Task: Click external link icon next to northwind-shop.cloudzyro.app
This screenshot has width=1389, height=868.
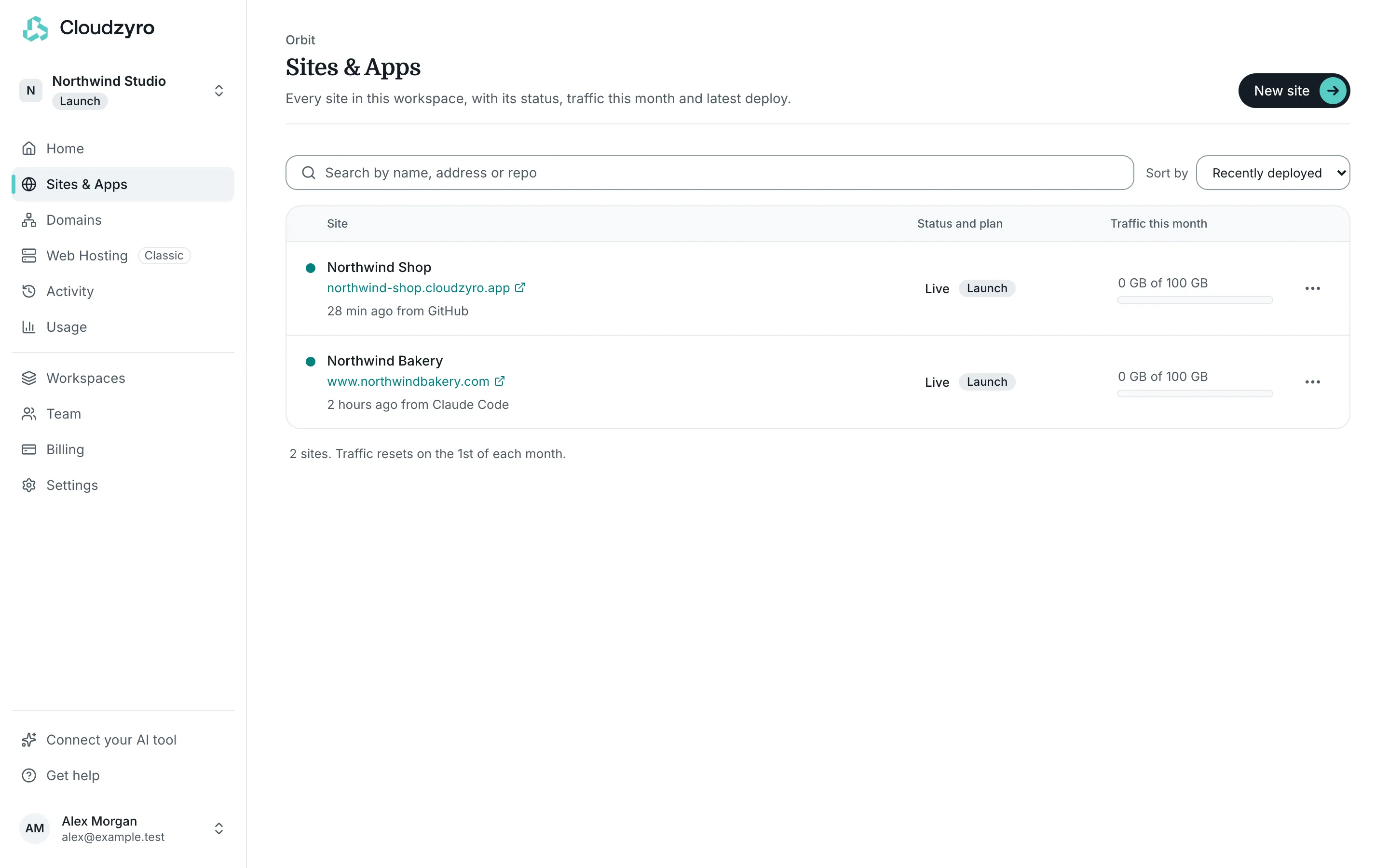Action: pyautogui.click(x=519, y=287)
